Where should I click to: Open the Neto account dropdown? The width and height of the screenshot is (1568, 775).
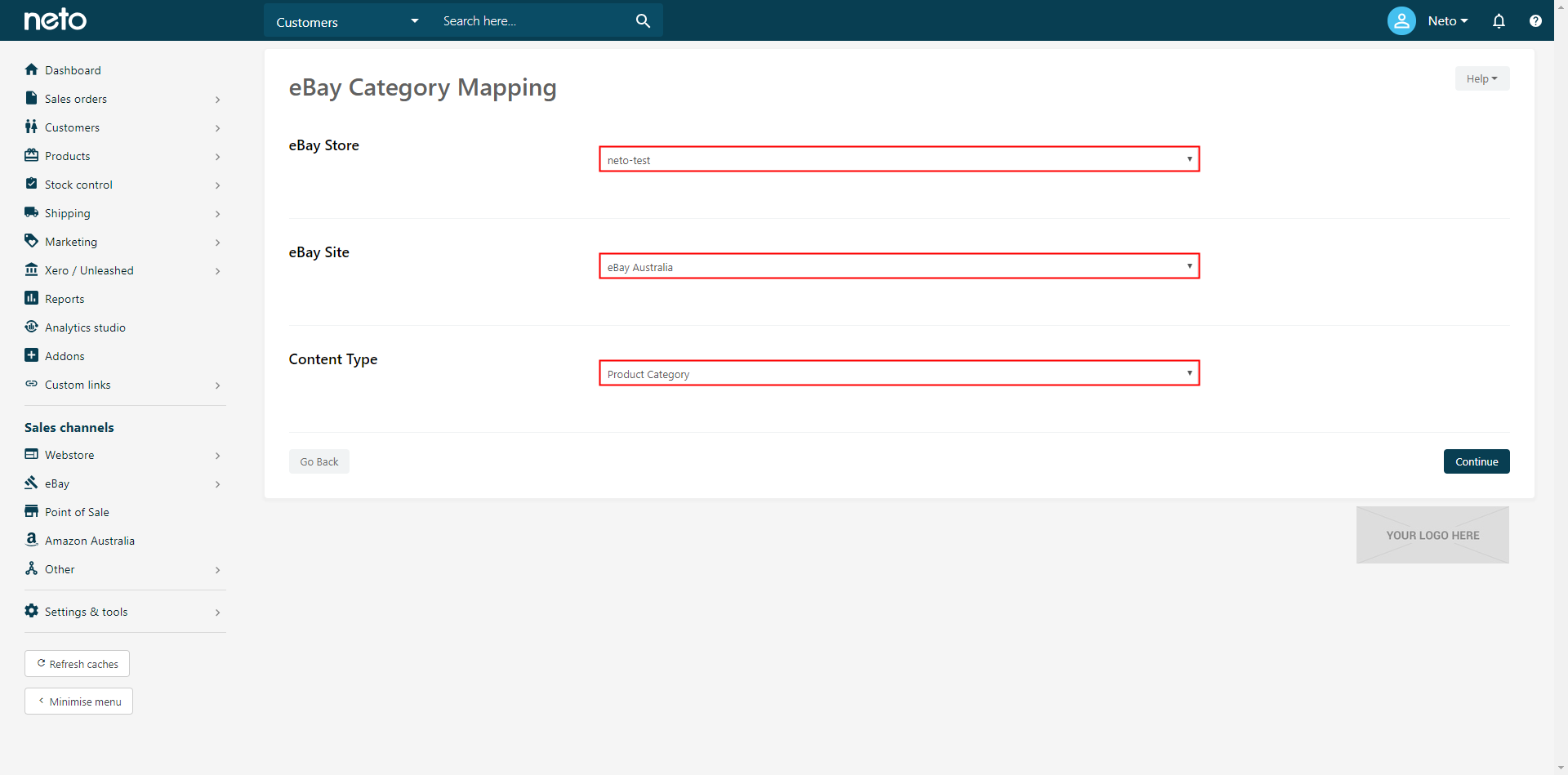[1448, 21]
